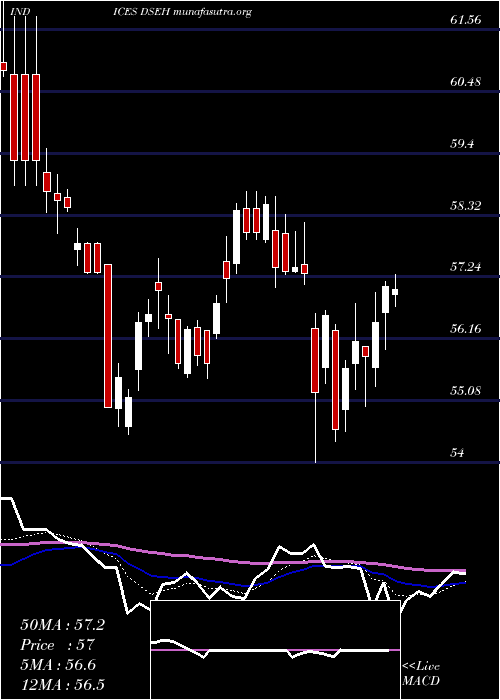The height and width of the screenshot is (700, 500).
Task: Click the 58.32 price axis label
Action: (466, 206)
